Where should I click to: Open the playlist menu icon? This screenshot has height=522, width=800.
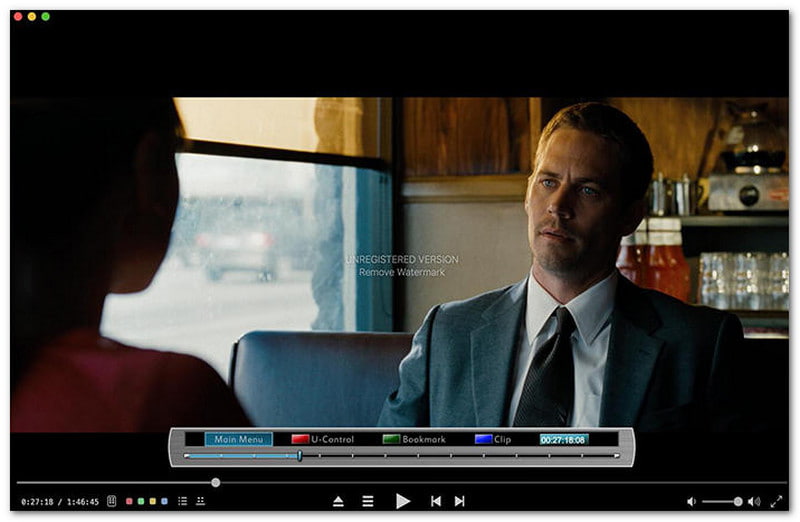[x=368, y=501]
